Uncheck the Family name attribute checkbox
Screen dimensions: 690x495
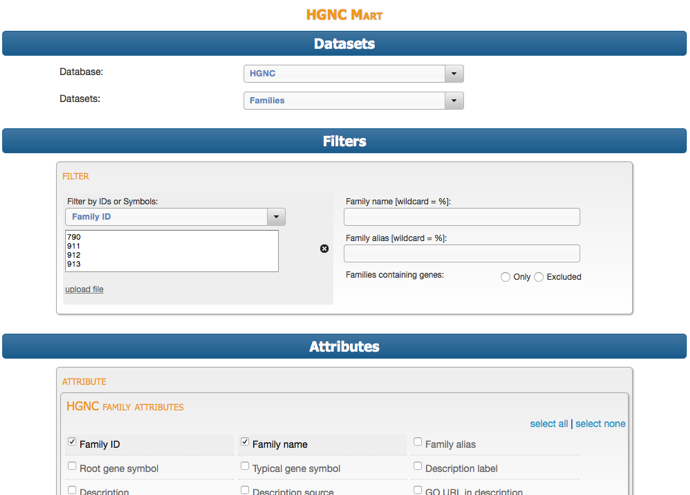(245, 442)
